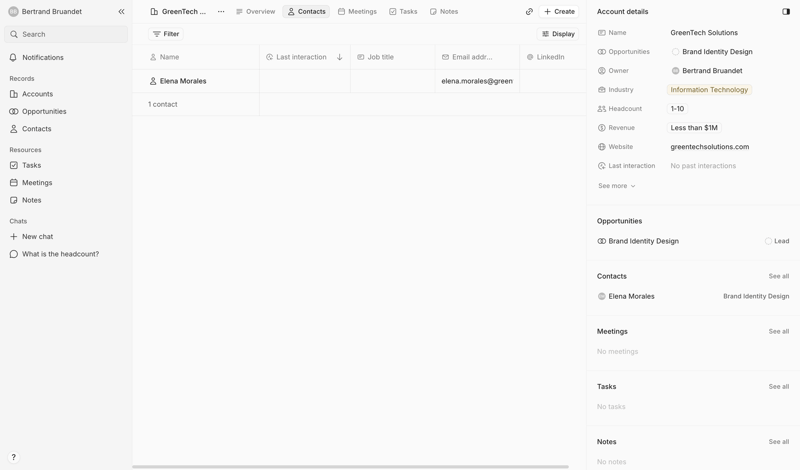Open the Search field in sidebar
The width and height of the screenshot is (800, 470).
tap(66, 34)
